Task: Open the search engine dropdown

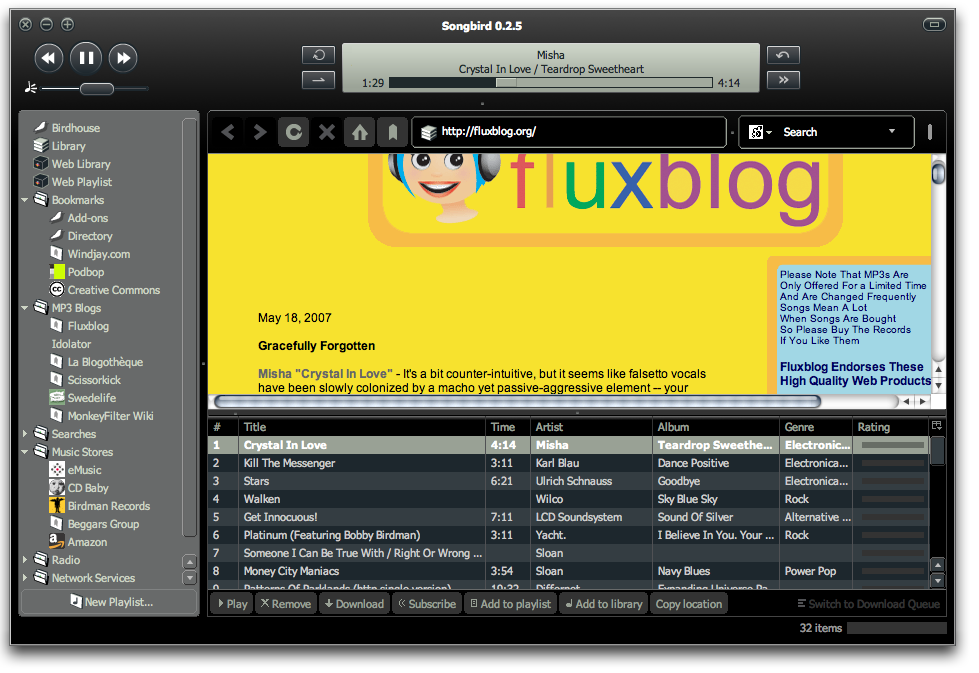Action: (x=760, y=132)
